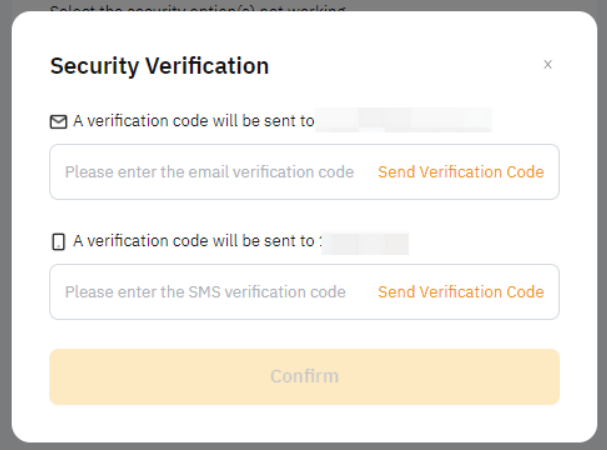Focus the email verification code field
607x450 pixels.
tap(210, 172)
